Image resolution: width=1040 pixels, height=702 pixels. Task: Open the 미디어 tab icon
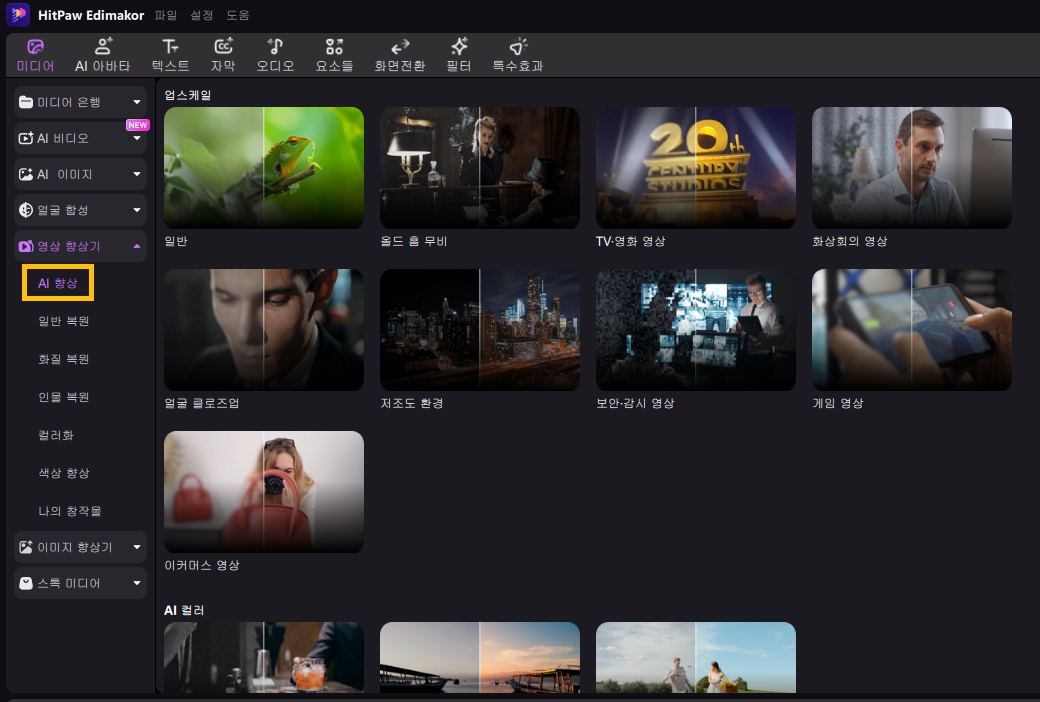pos(35,46)
